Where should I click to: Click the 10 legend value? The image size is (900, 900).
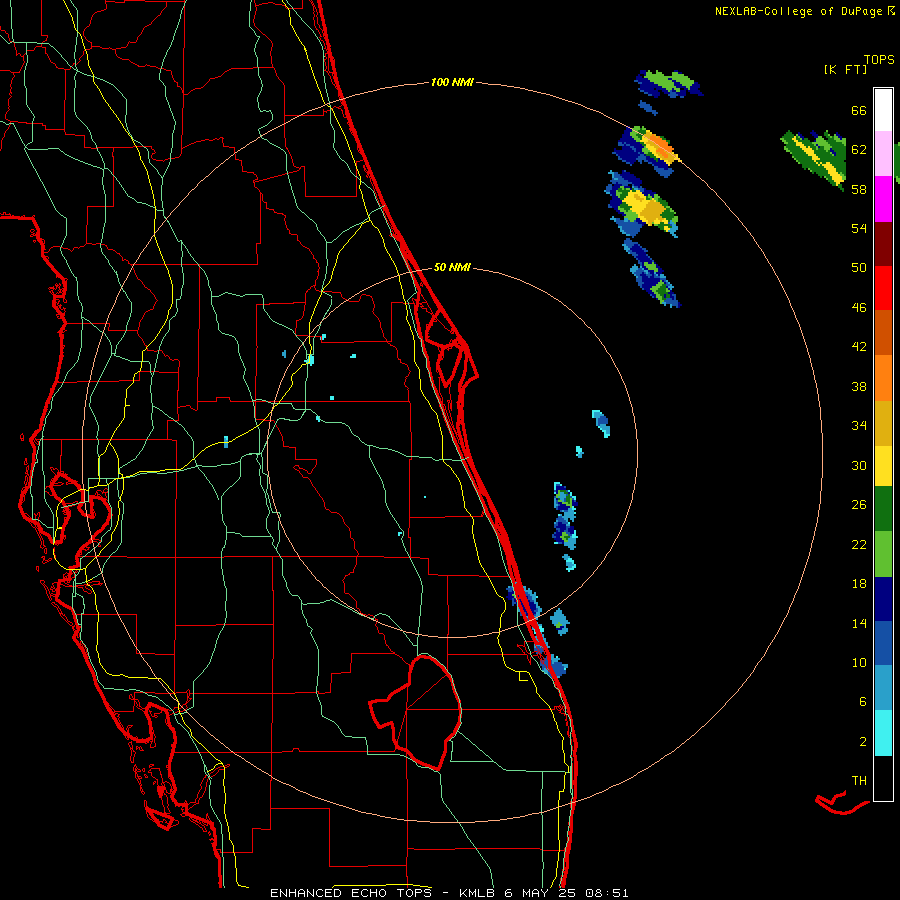(859, 662)
